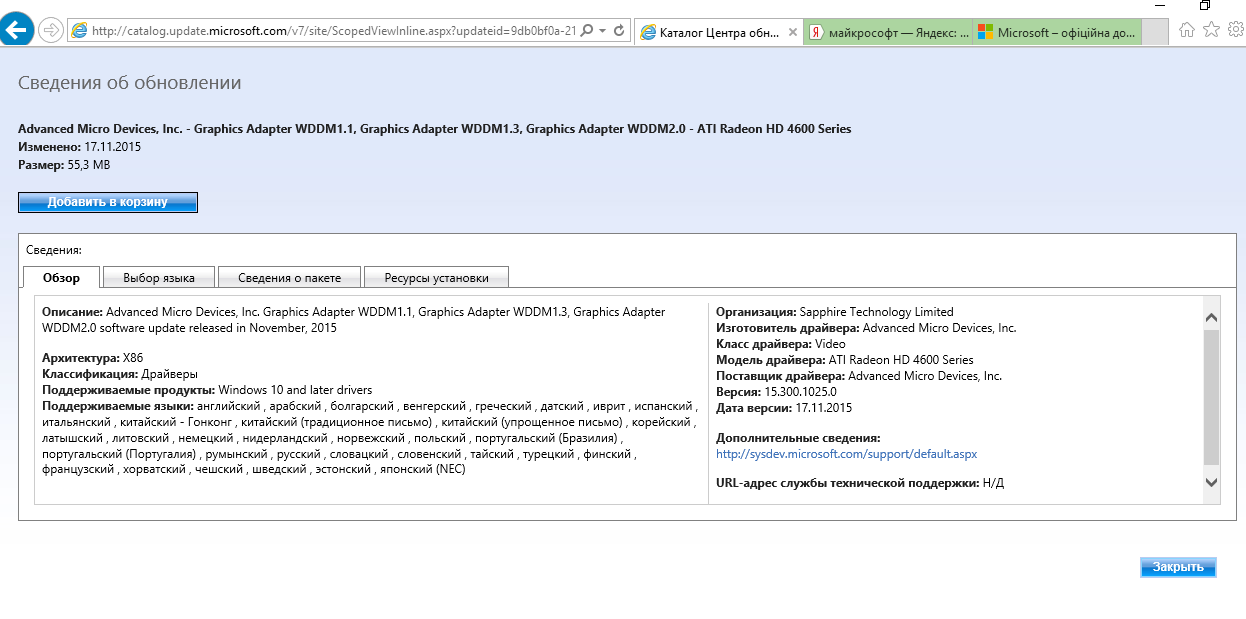Switch to the 'Каталог Центра обн...' browser tab
This screenshot has width=1246, height=619.
(718, 32)
